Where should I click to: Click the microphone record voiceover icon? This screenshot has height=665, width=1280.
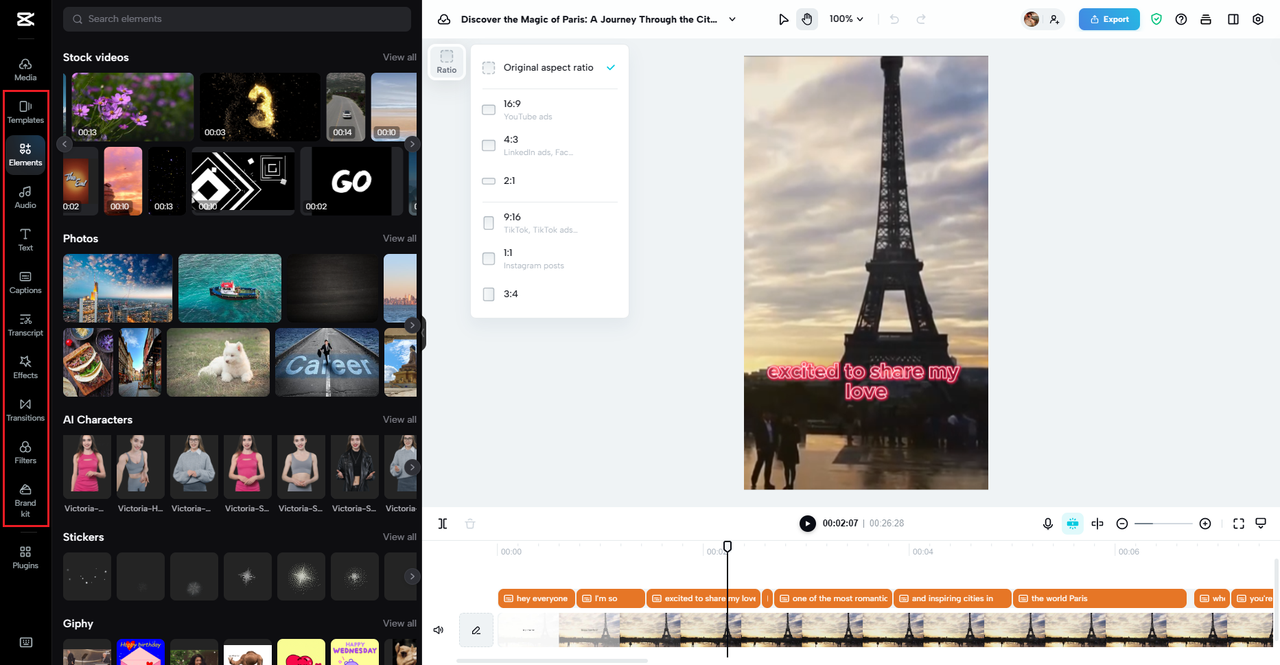pos(1048,523)
